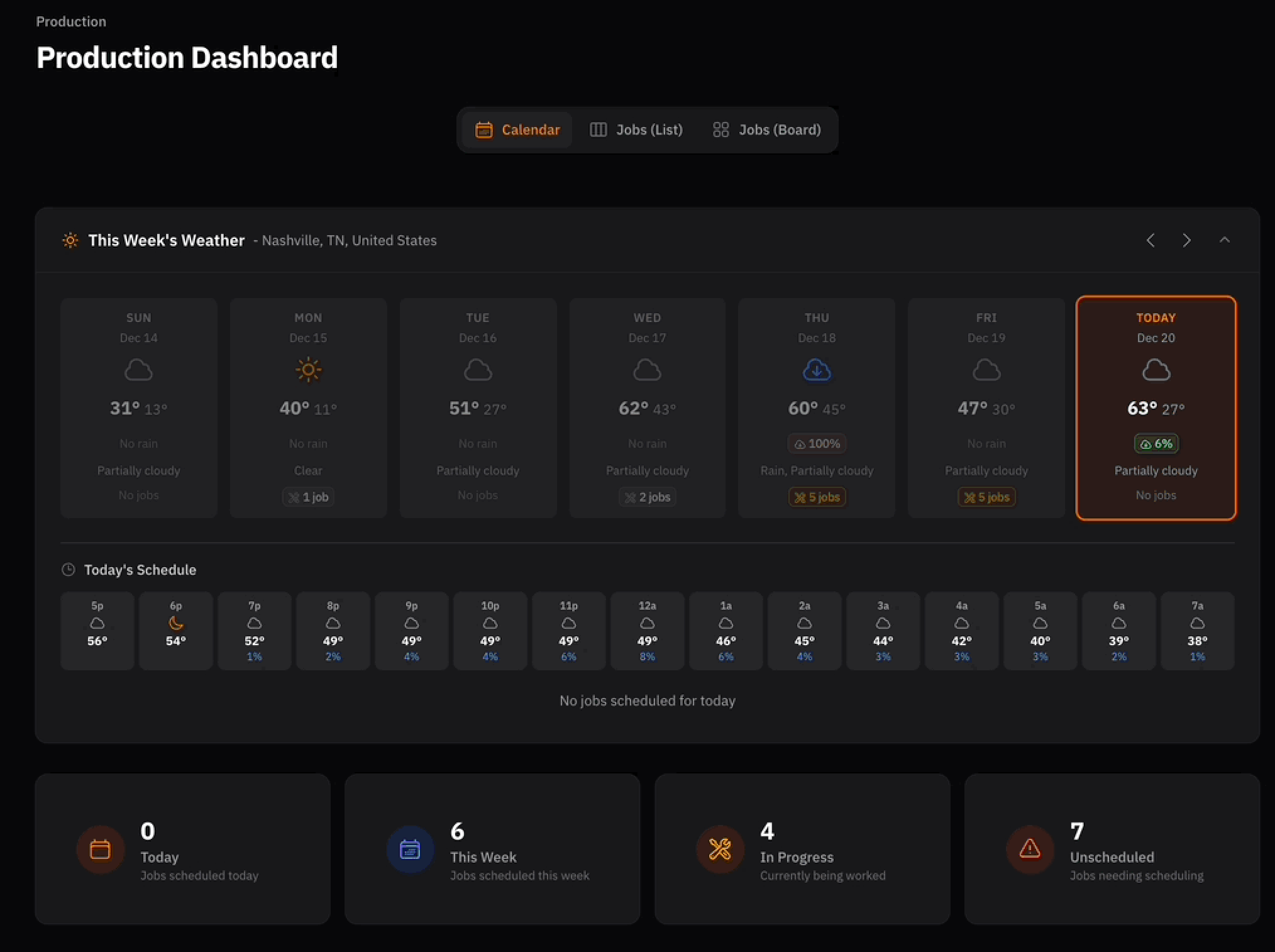Click the calendar icon on the Today jobs card
The image size is (1275, 952).
(101, 850)
